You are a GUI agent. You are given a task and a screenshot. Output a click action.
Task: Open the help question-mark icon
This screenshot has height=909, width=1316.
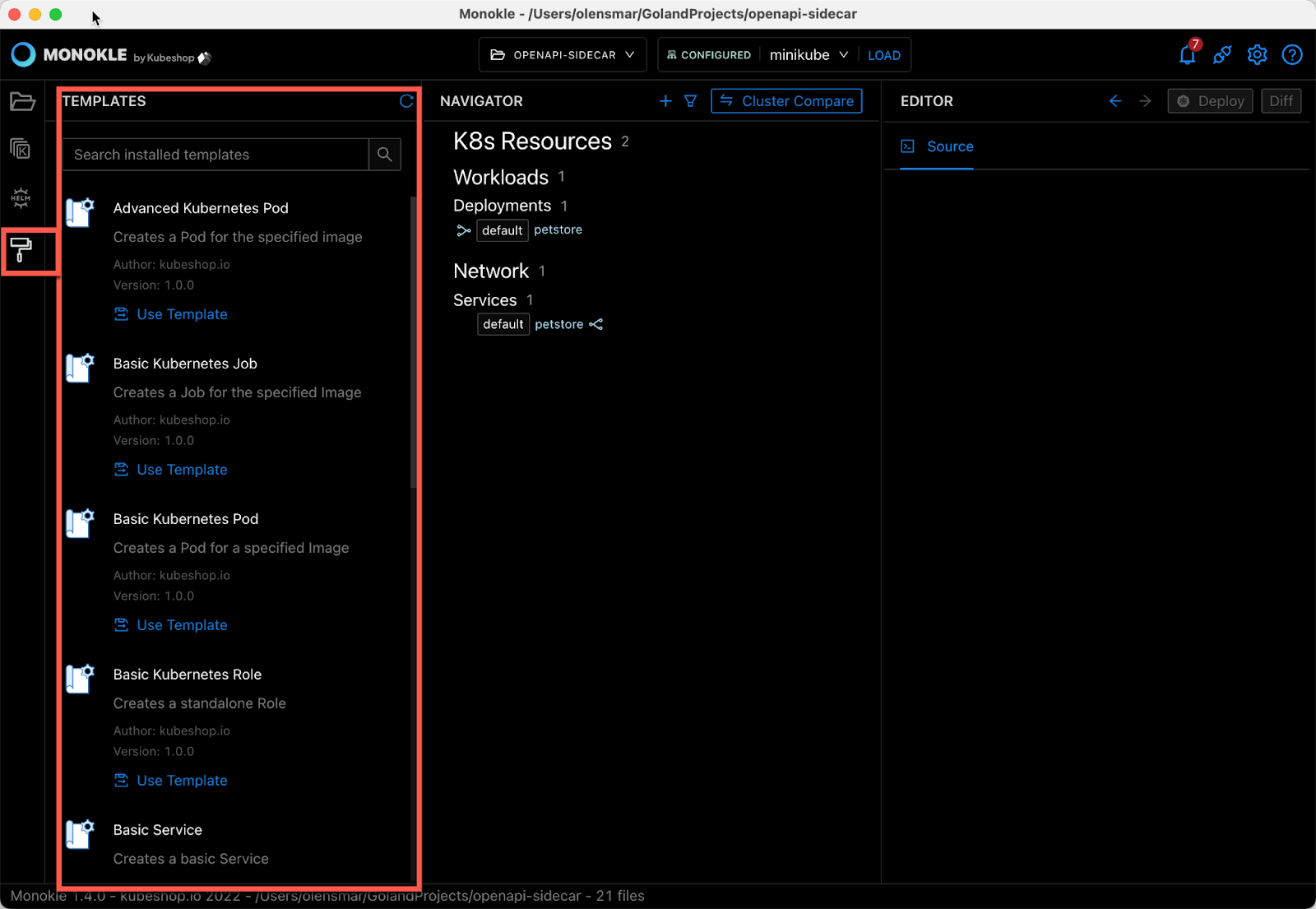coord(1292,54)
